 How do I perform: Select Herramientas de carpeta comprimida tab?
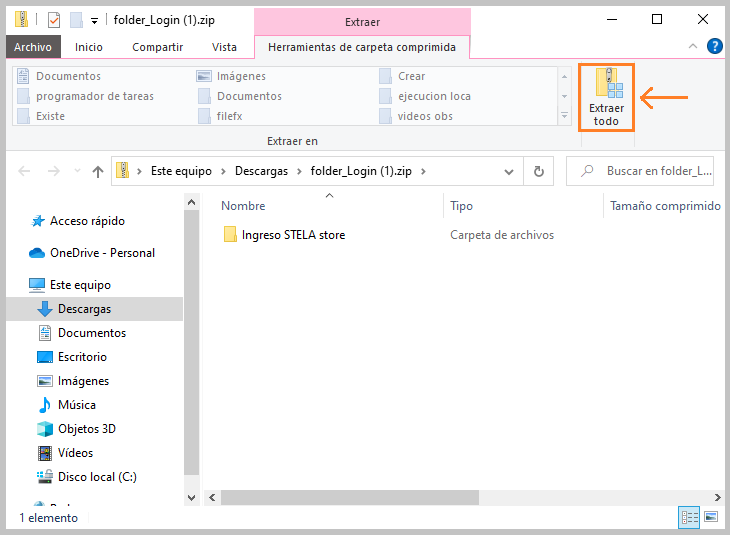coord(362,47)
